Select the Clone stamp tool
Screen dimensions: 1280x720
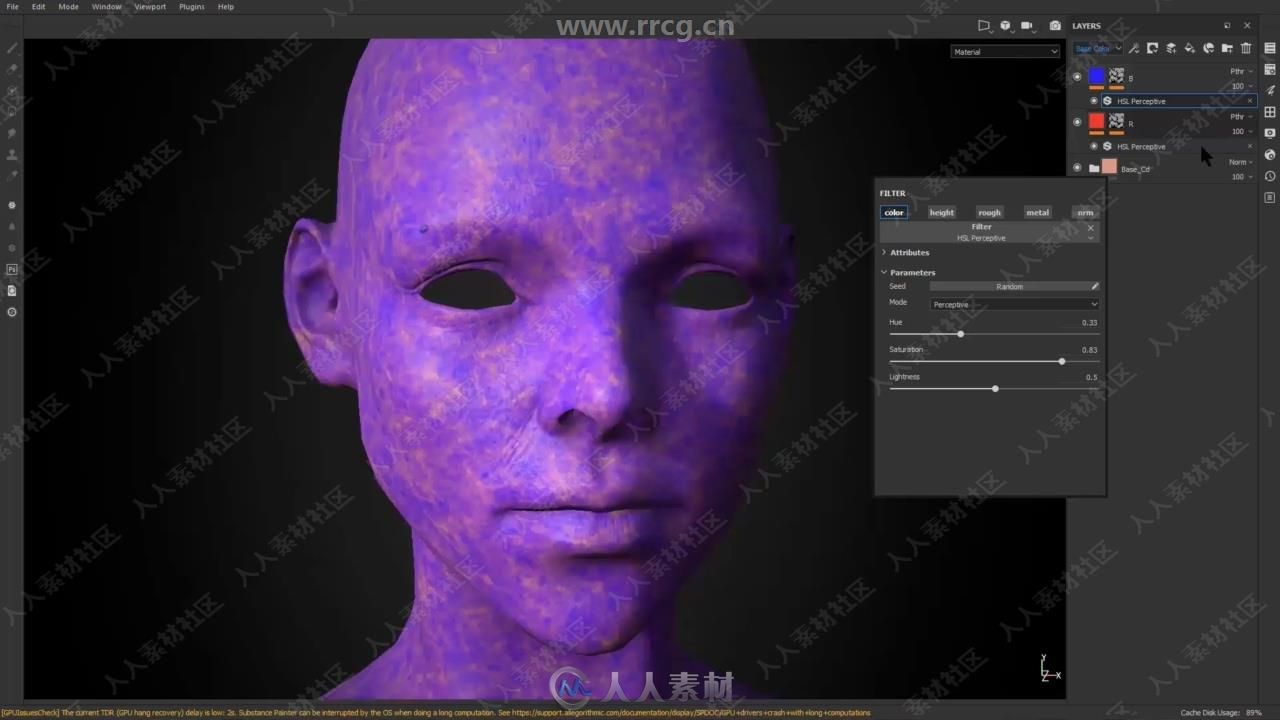12,154
